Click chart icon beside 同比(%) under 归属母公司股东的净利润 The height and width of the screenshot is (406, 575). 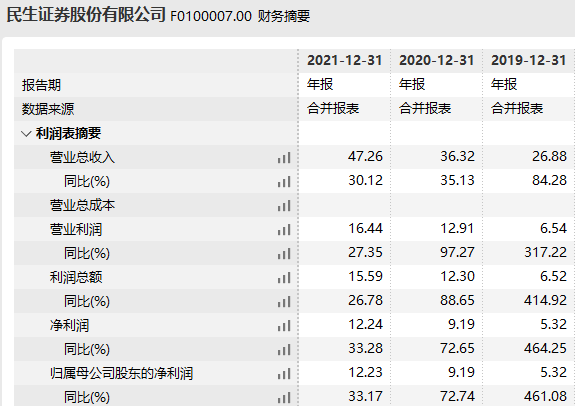(x=284, y=398)
